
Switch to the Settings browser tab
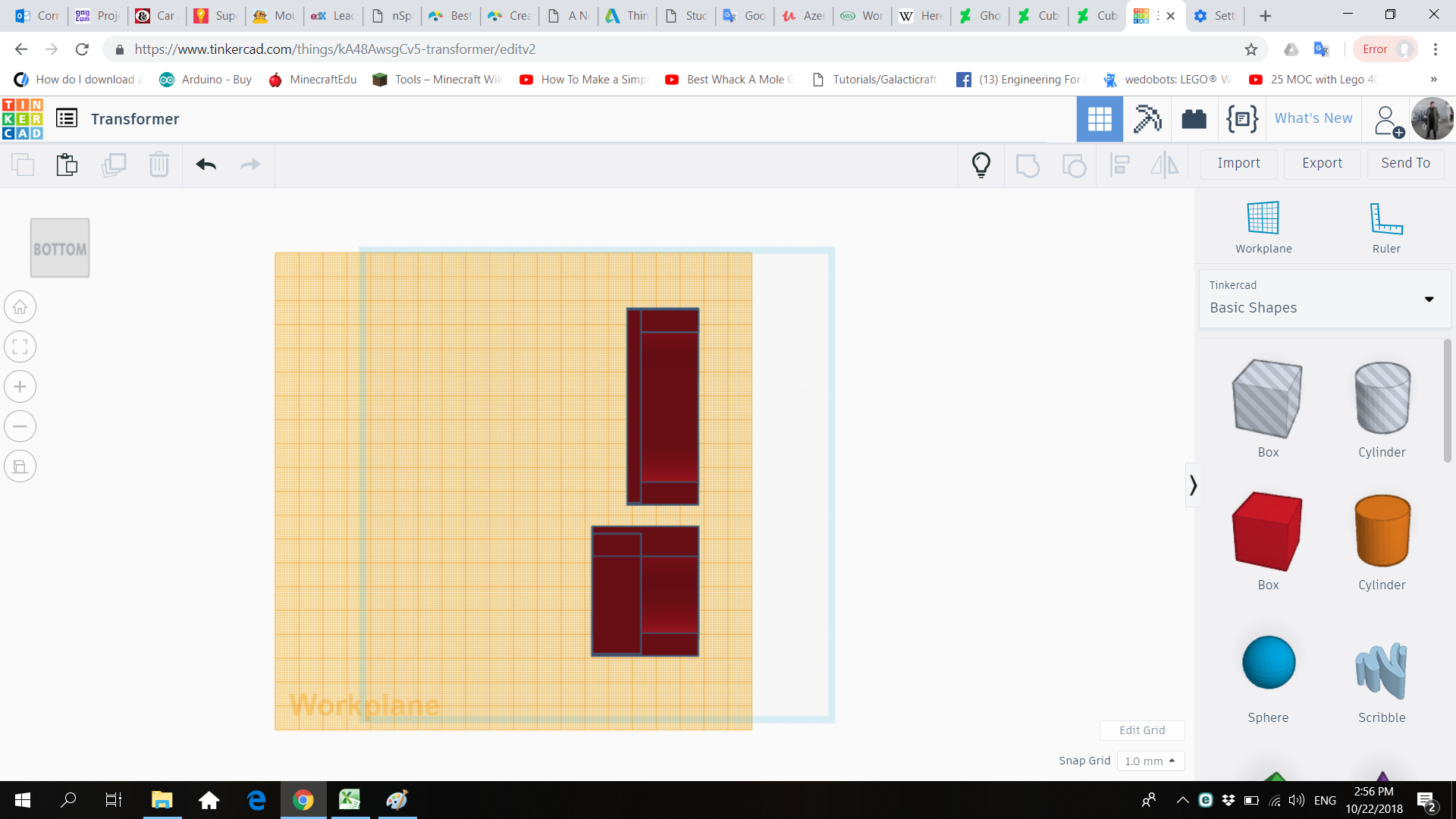click(1215, 16)
